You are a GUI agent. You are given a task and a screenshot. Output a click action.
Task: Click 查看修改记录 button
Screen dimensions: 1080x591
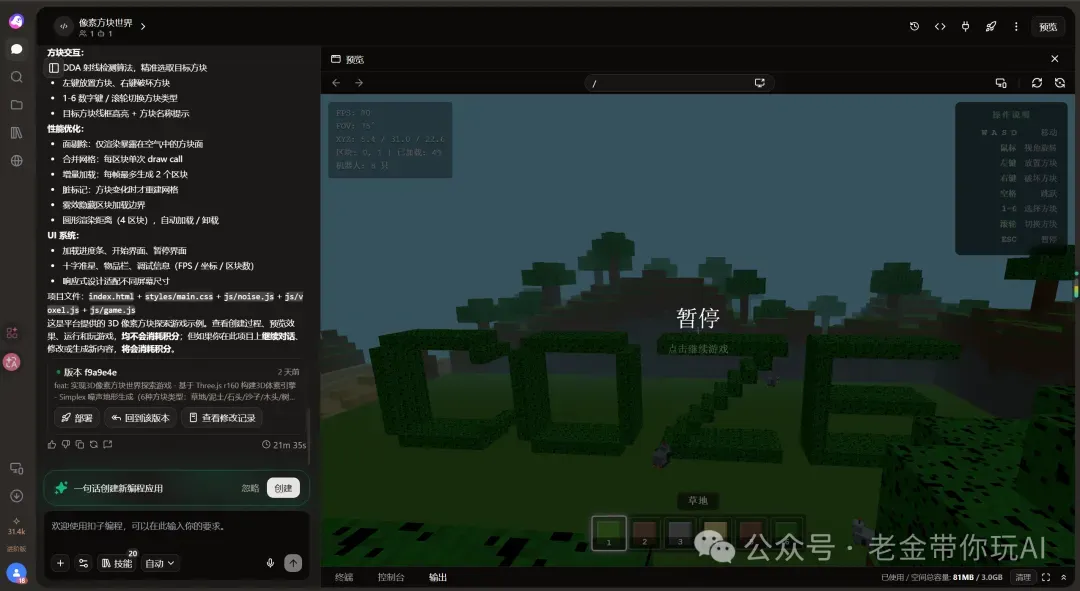click(x=222, y=417)
